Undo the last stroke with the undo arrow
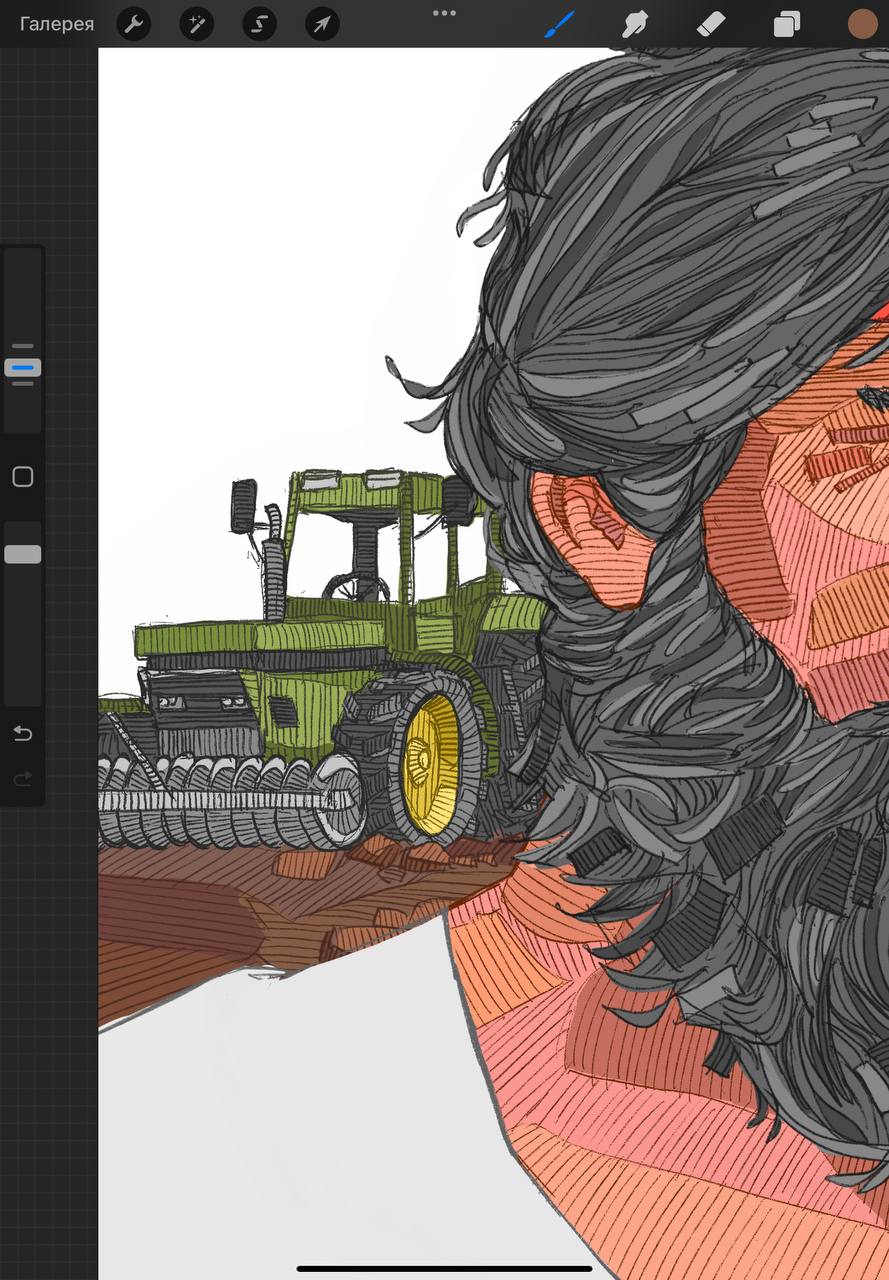This screenshot has height=1280, width=889. [23, 734]
